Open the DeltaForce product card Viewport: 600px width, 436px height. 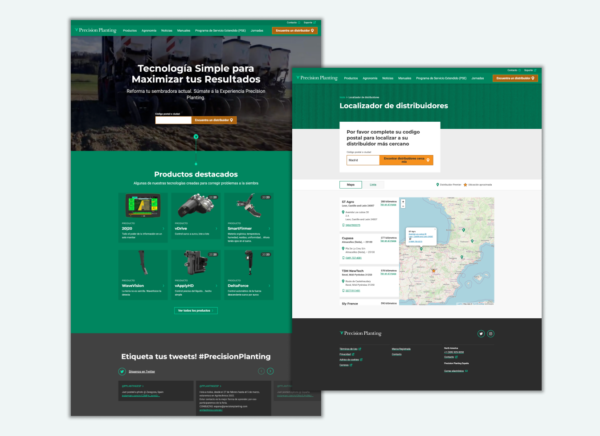tap(249, 274)
